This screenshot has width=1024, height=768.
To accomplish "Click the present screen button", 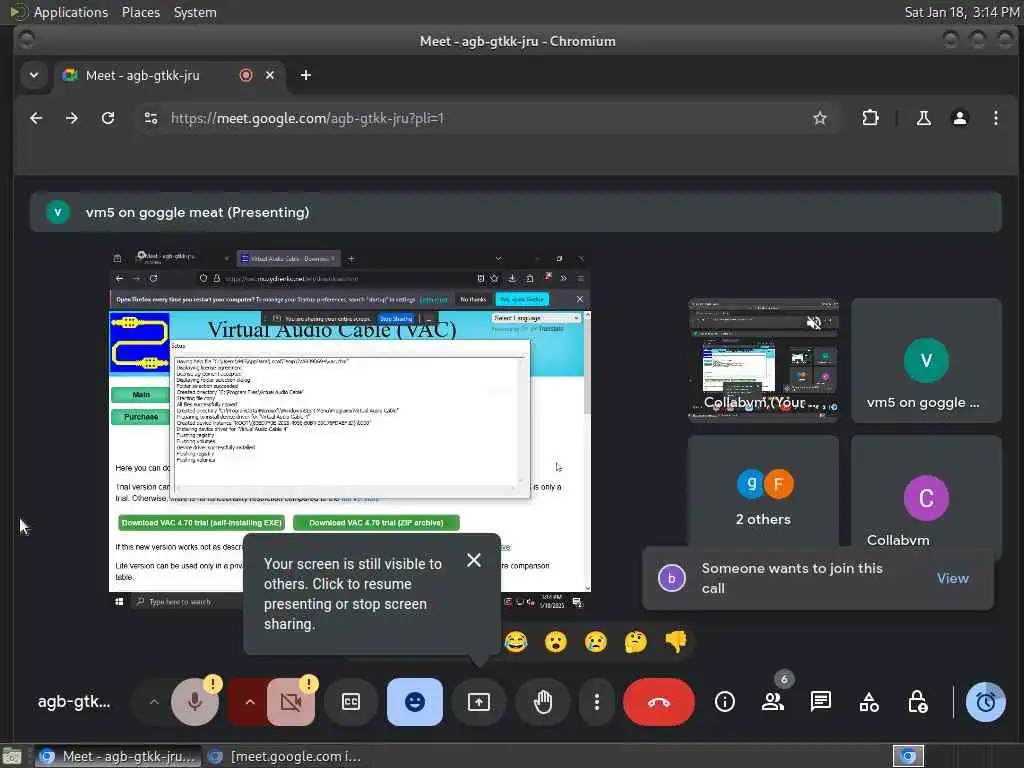I will coord(479,702).
